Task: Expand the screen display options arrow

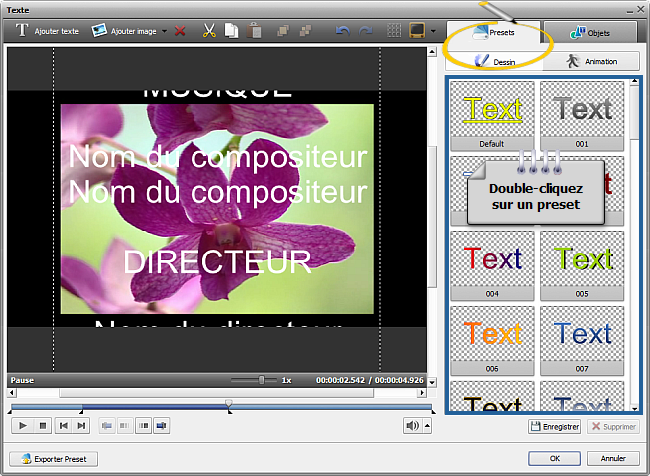Action: (433, 31)
